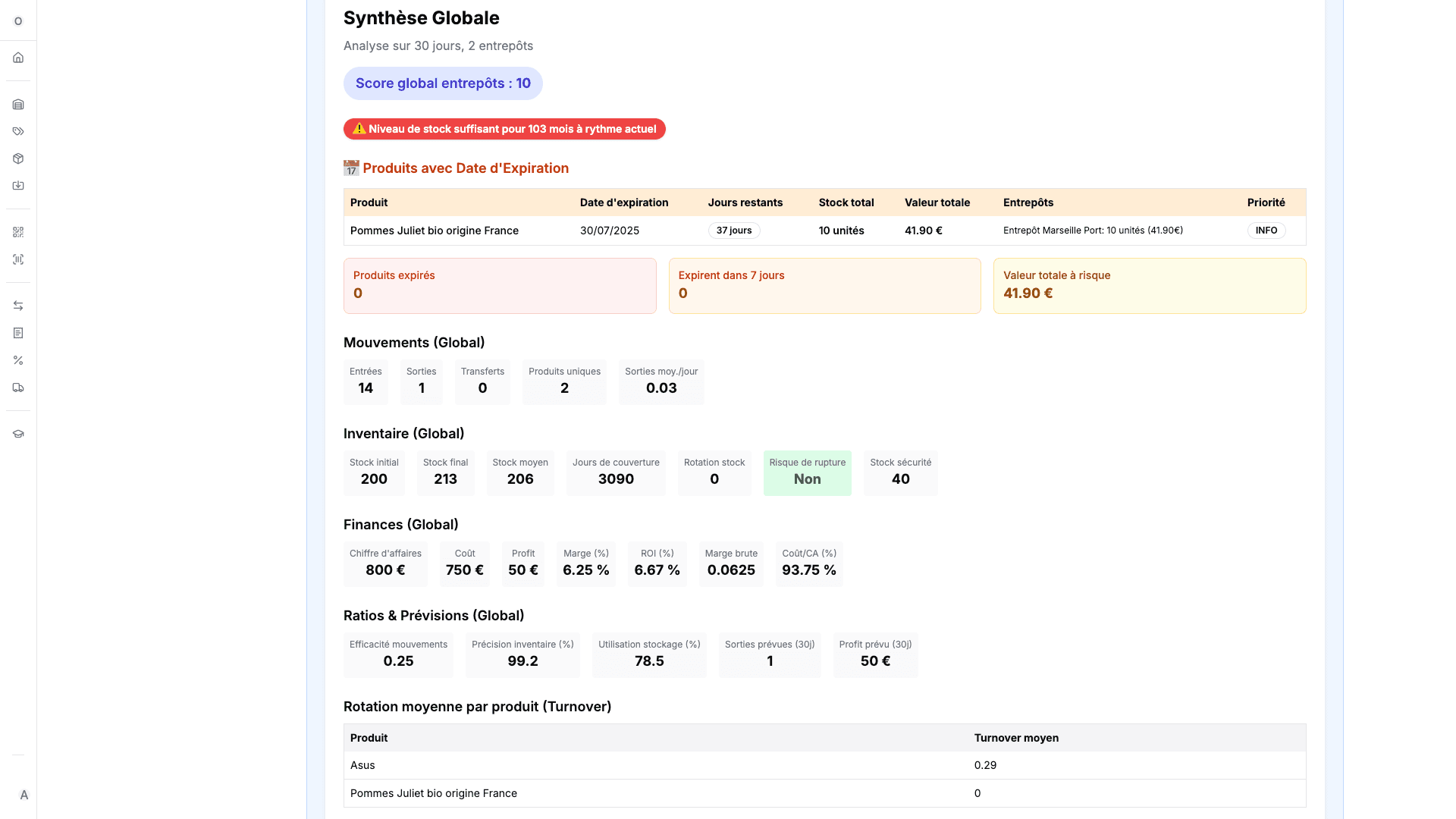Click the Asus row in Turnover table

coord(362,765)
